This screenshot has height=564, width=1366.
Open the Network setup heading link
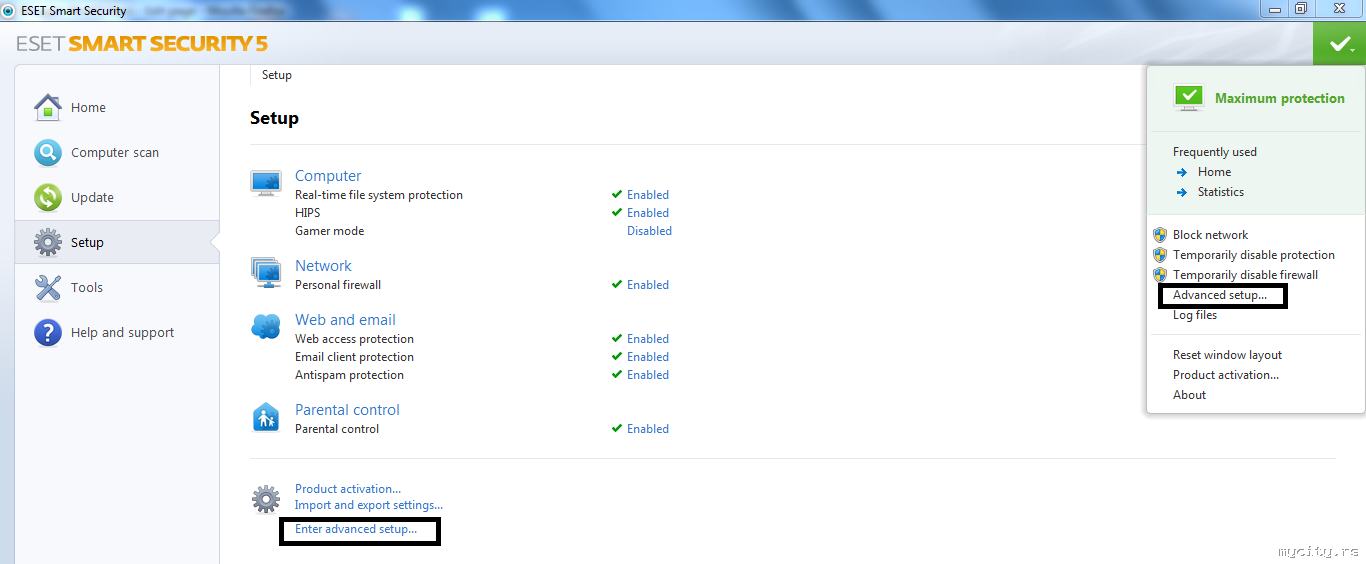(x=323, y=266)
